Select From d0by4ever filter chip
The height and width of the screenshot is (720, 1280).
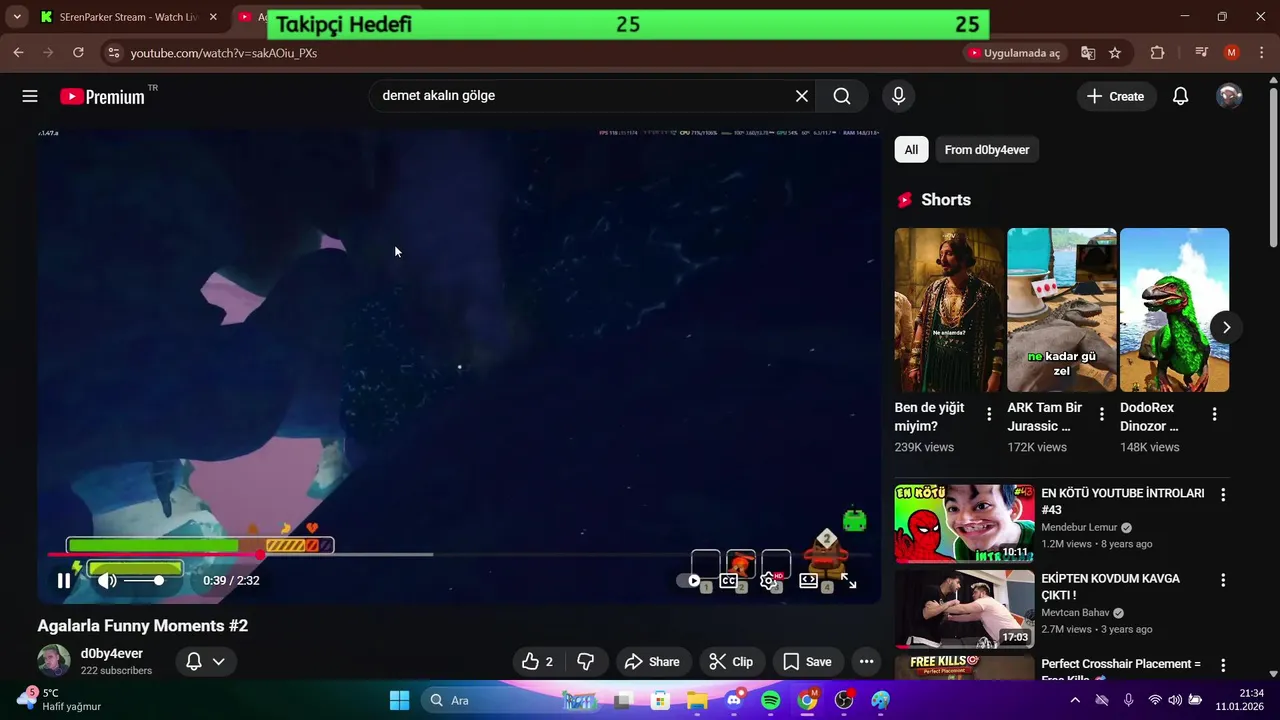click(987, 150)
